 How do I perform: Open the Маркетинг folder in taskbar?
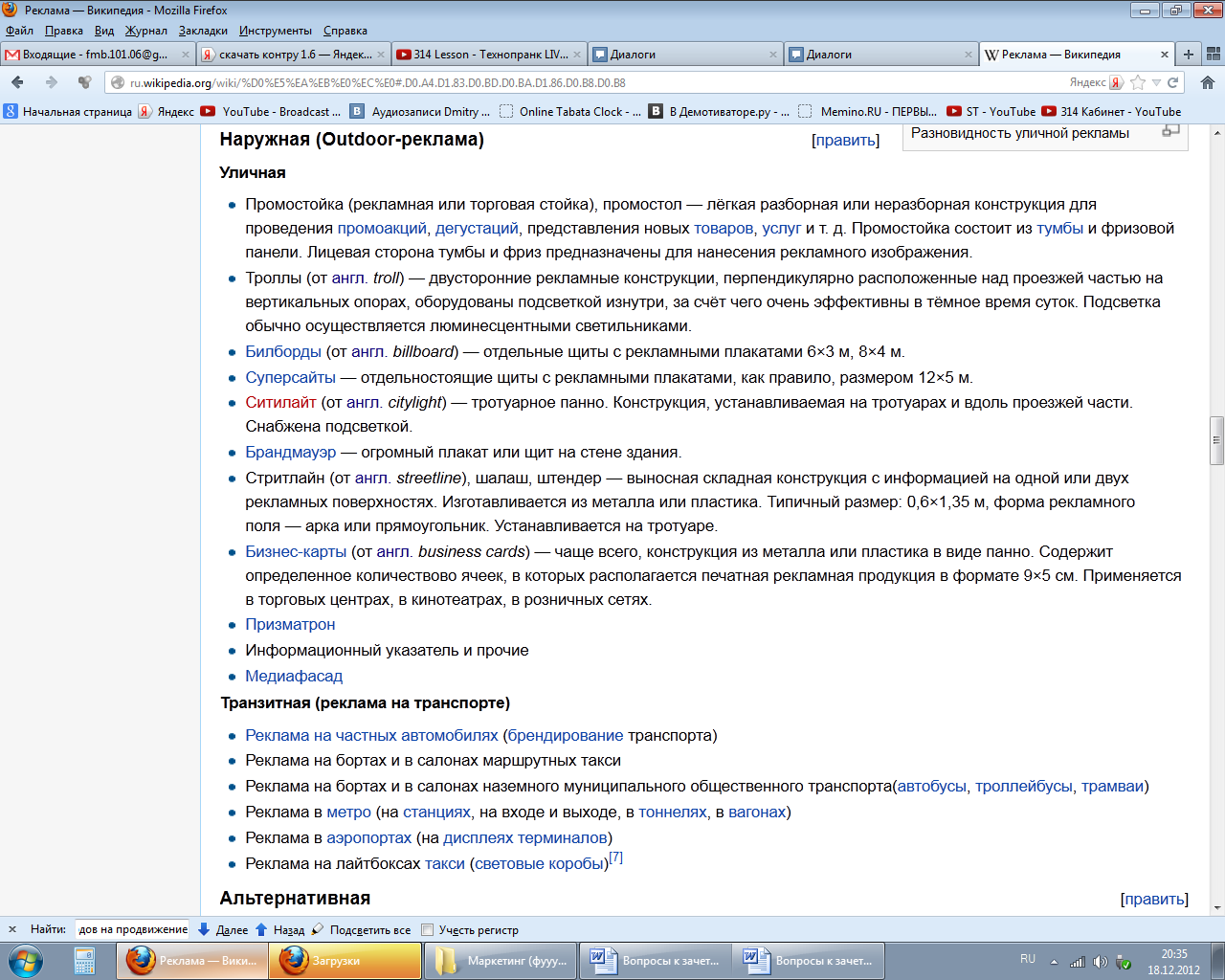pos(501,961)
